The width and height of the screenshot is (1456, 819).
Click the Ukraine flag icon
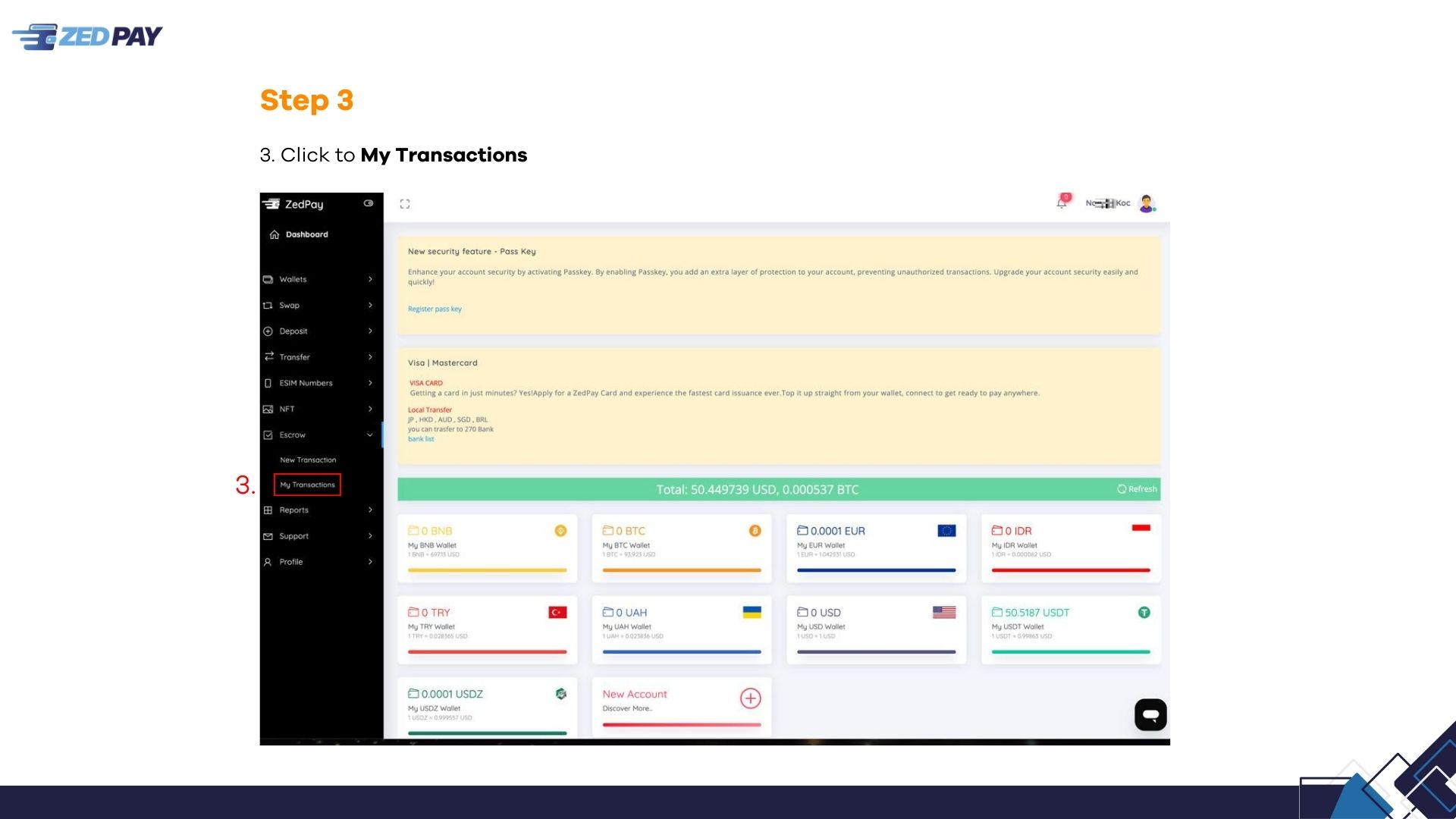pos(752,612)
